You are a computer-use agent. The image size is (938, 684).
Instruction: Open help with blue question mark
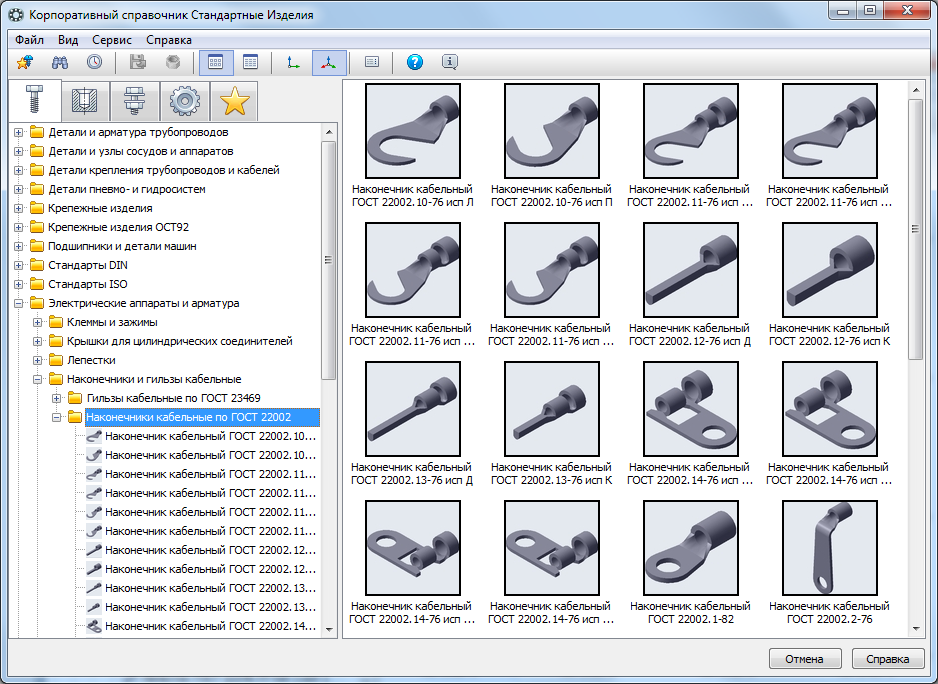pyautogui.click(x=415, y=62)
